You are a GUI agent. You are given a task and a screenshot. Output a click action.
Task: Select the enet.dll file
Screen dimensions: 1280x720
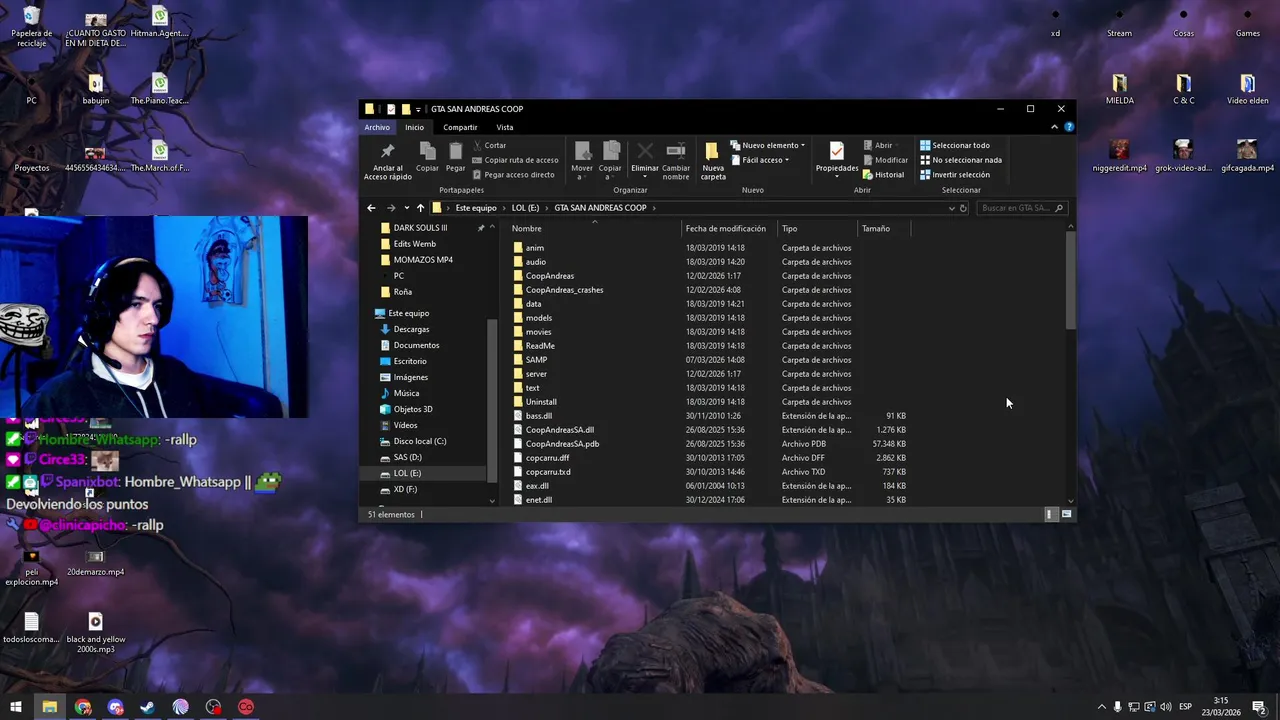[x=538, y=500]
